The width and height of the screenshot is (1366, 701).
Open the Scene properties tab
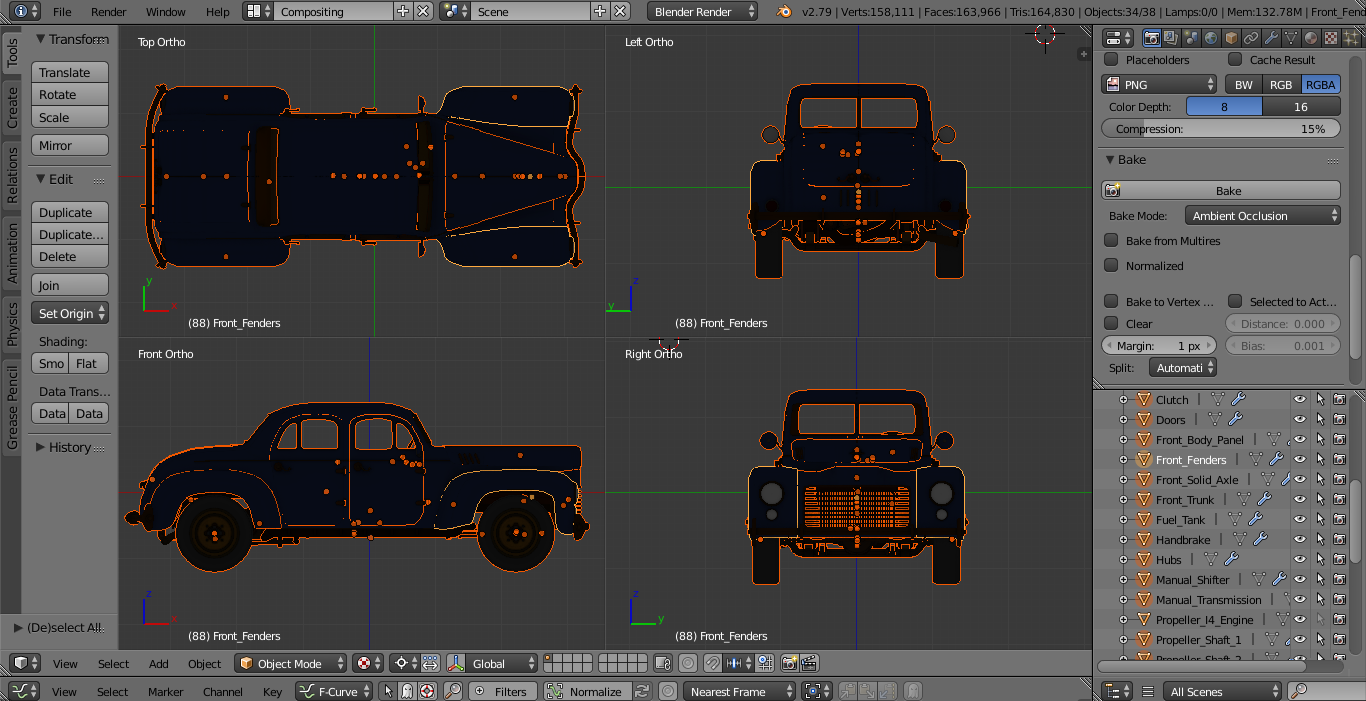(x=1191, y=38)
